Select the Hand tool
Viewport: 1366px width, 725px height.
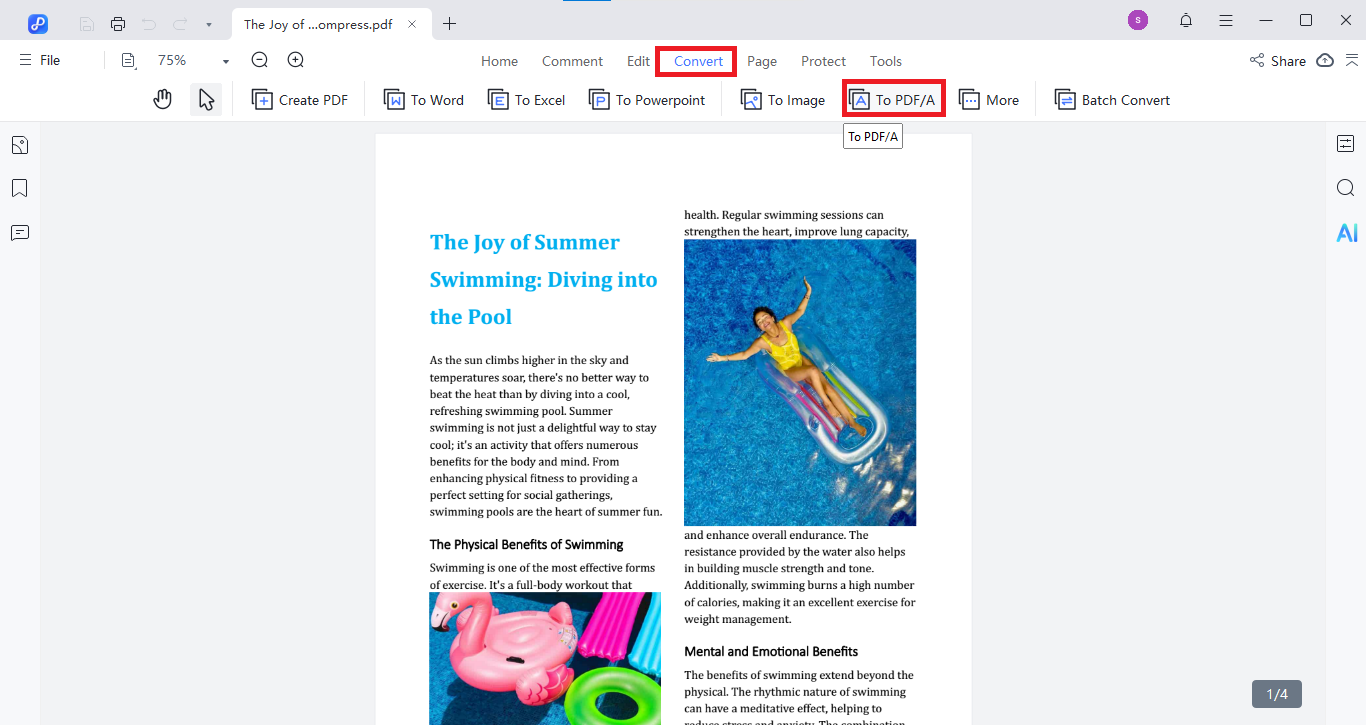(x=162, y=98)
